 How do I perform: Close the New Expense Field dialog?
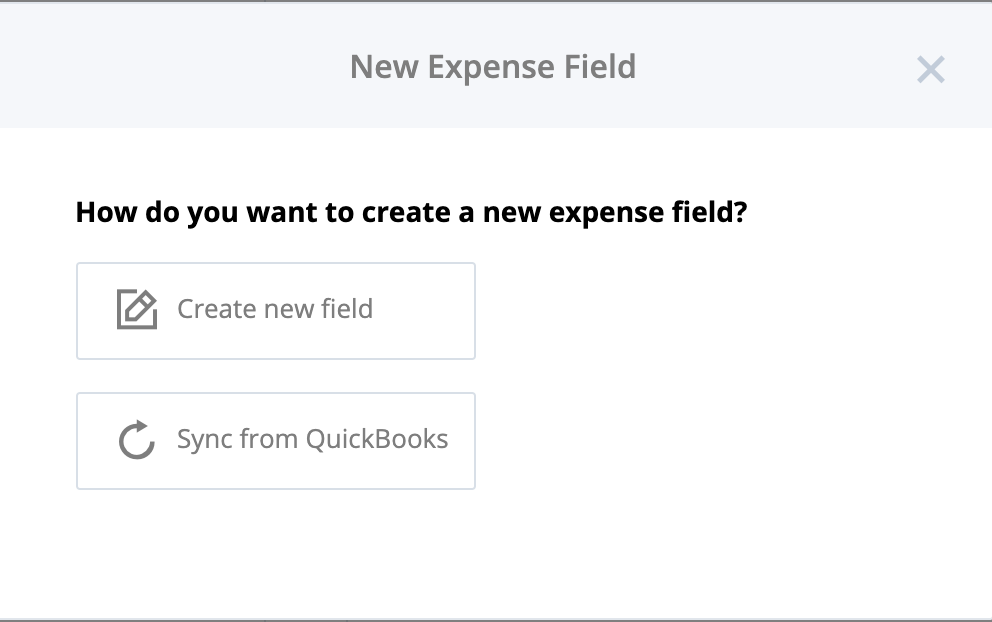pyautogui.click(x=931, y=70)
